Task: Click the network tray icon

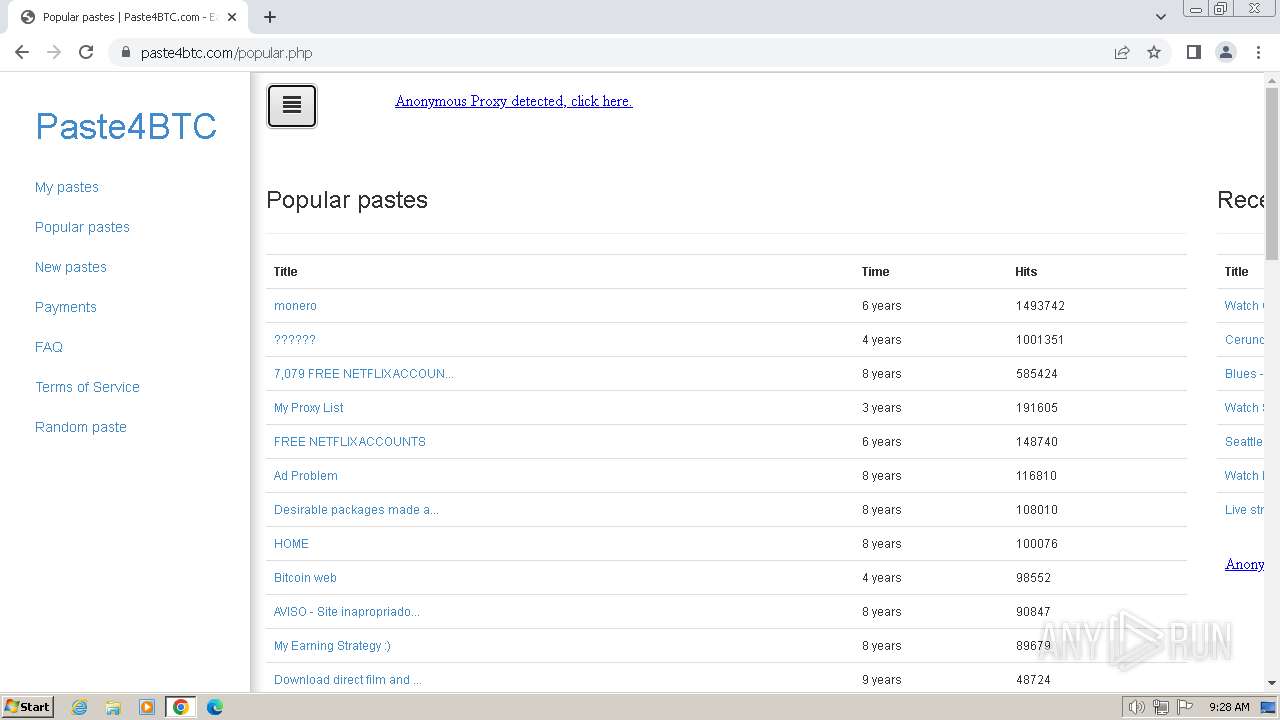Action: coord(1161,707)
